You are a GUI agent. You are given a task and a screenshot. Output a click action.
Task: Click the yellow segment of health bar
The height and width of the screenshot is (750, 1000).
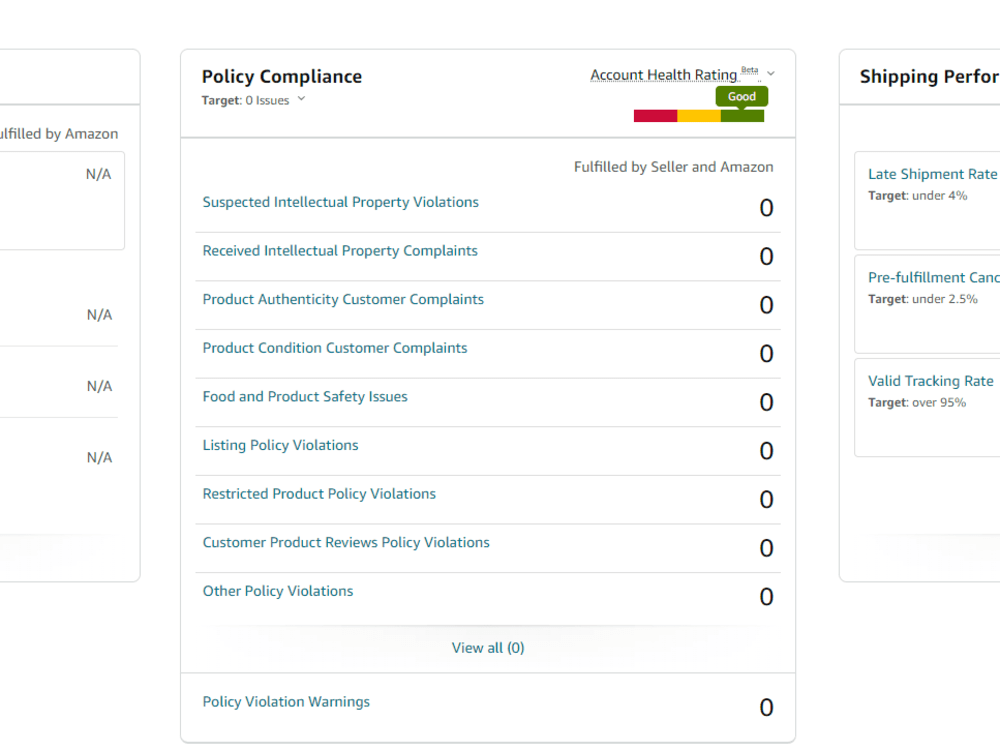[698, 116]
